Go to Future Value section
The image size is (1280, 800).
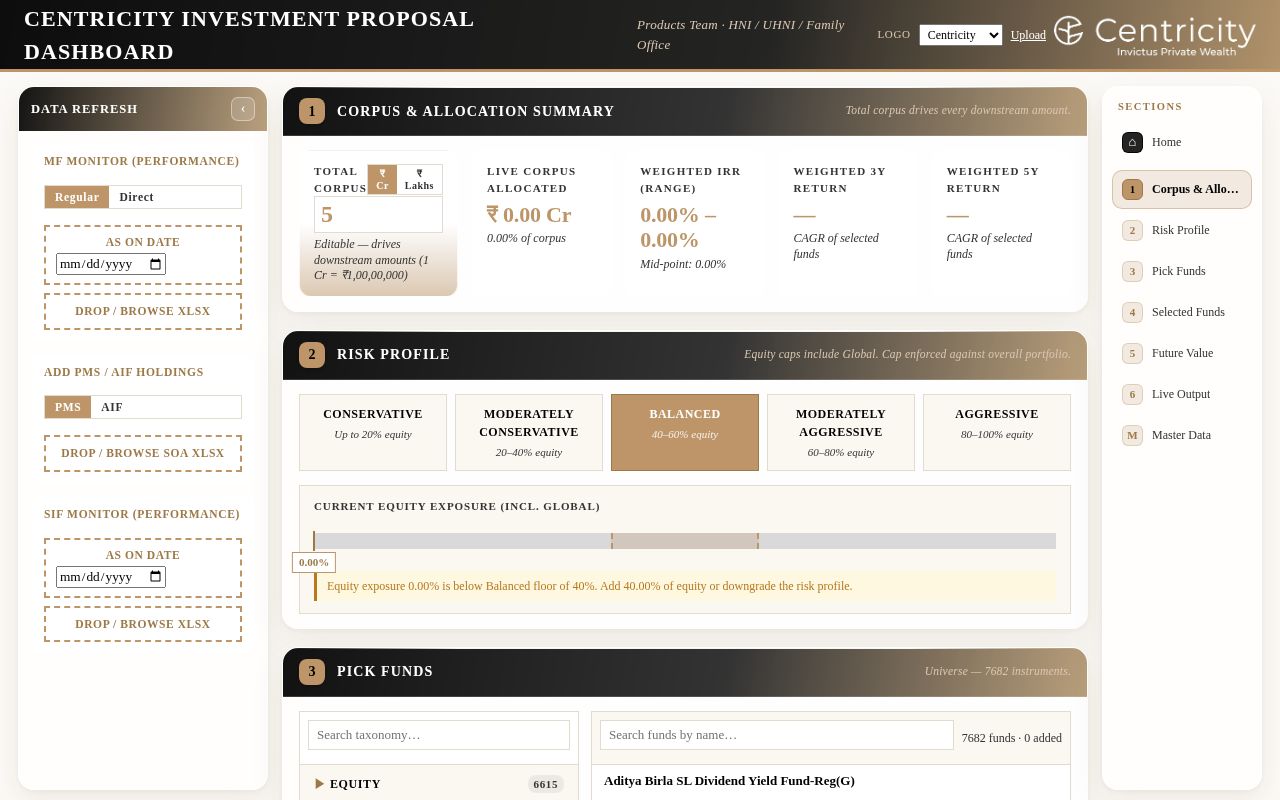coord(1182,353)
